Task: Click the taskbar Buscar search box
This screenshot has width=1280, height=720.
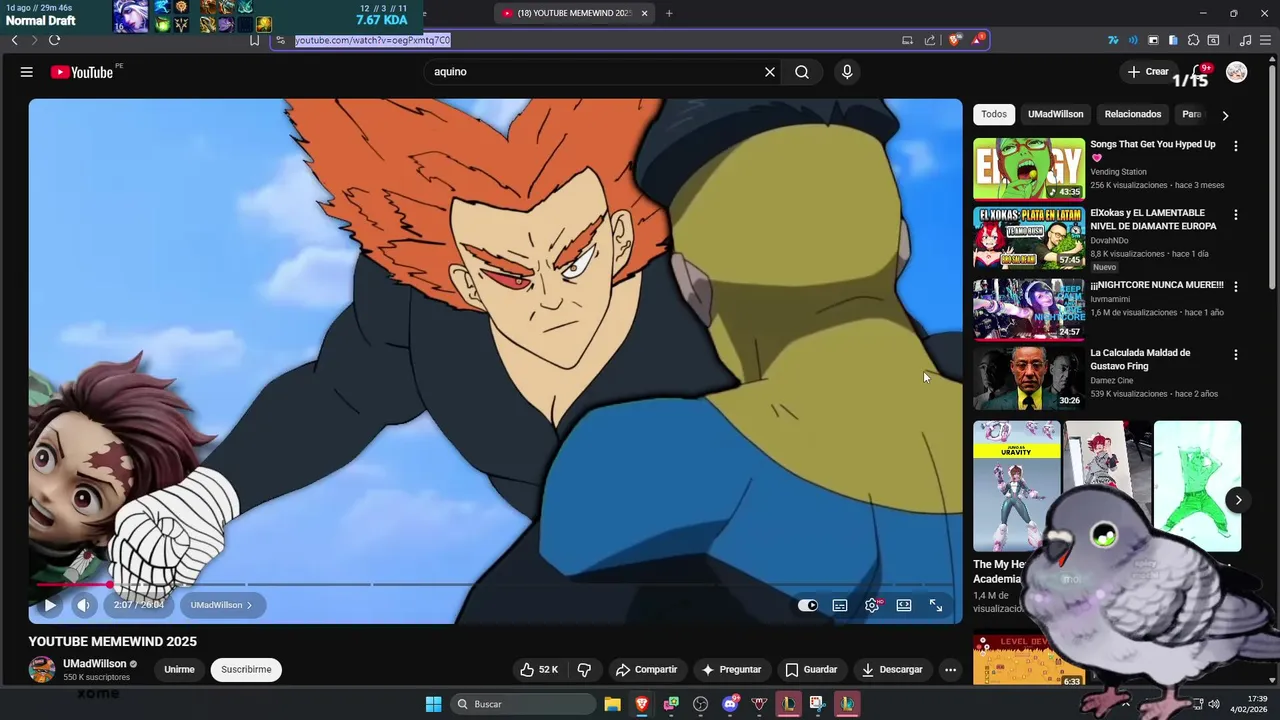Action: tap(523, 704)
